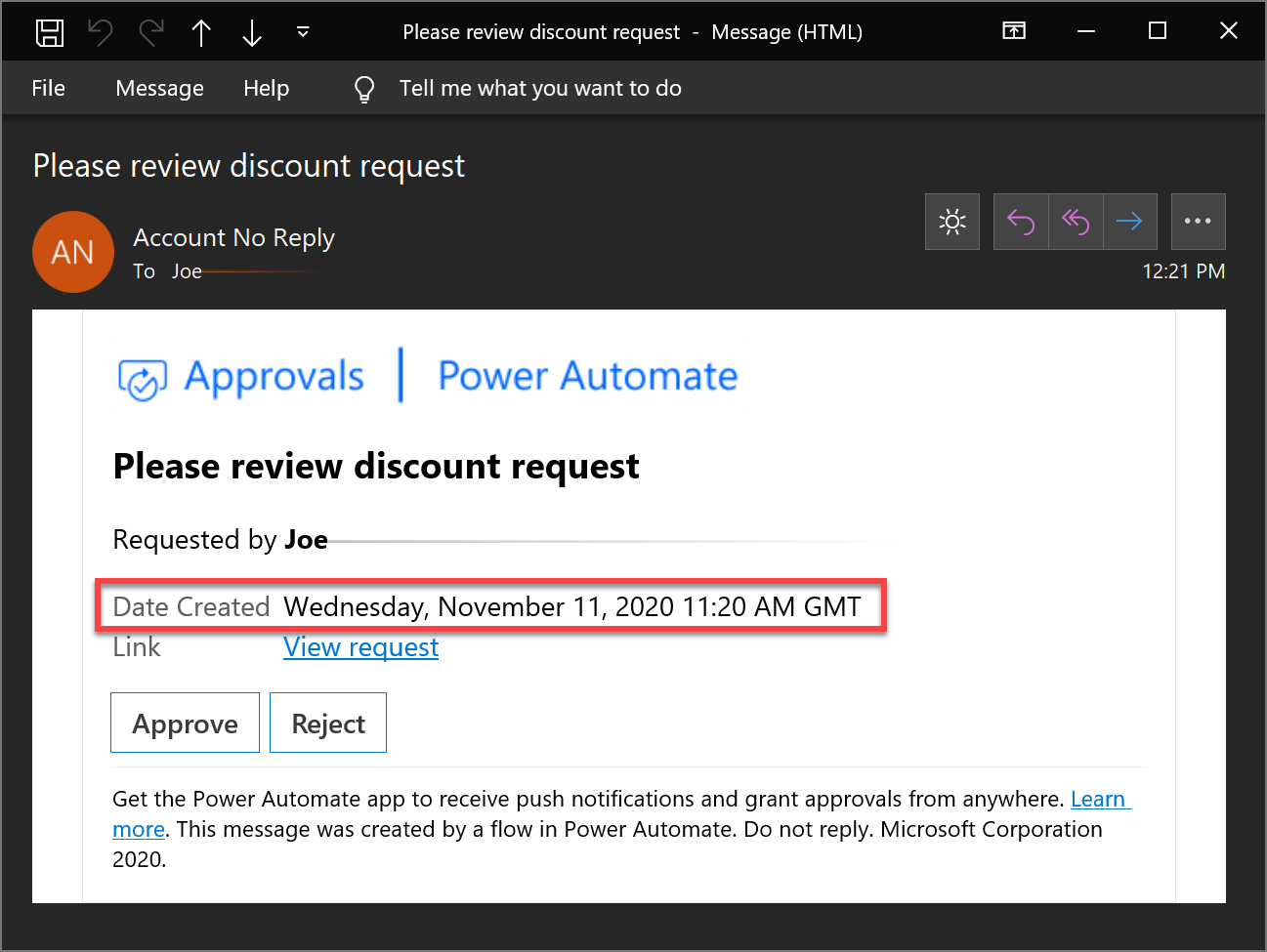Open the View request link
The width and height of the screenshot is (1267, 952).
click(x=360, y=646)
